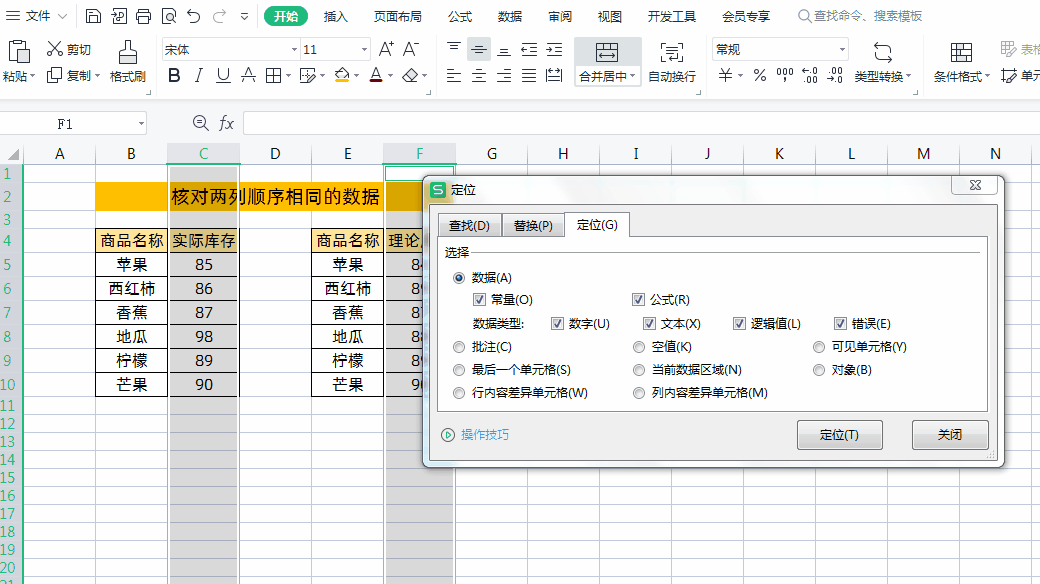Uncheck the 公式(R) checkbox
Screen dimensions: 1040x584
click(x=638, y=300)
